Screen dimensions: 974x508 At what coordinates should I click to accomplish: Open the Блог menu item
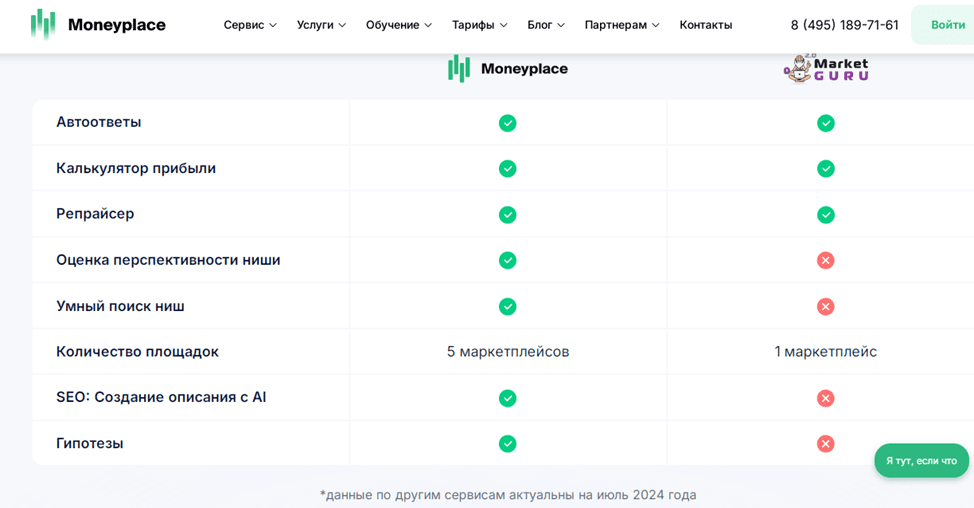(x=546, y=25)
